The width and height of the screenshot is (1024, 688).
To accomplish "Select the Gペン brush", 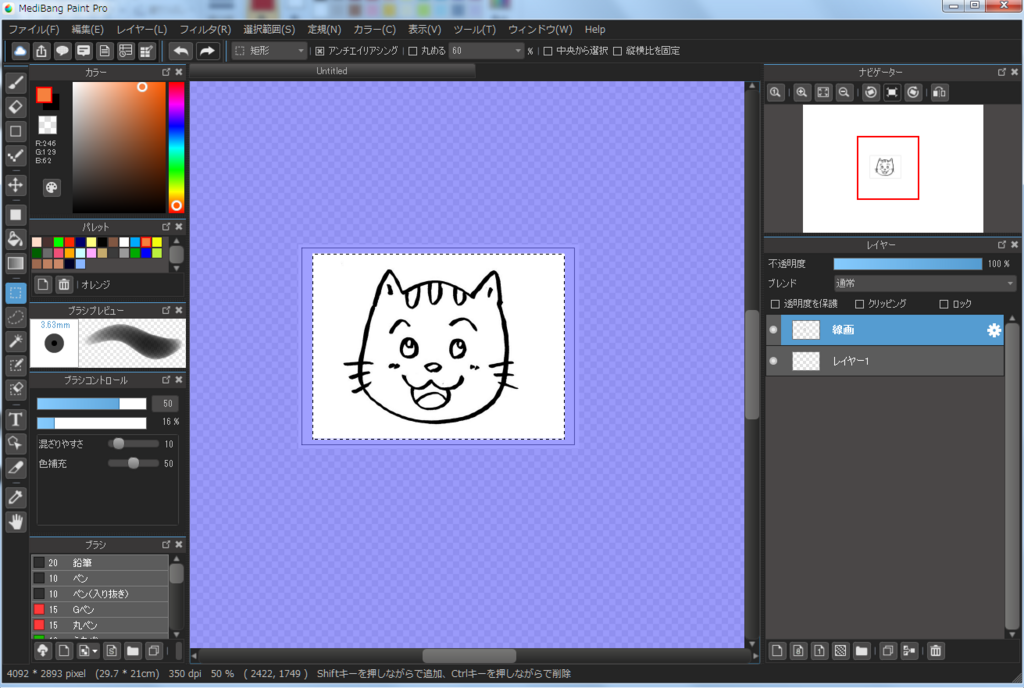I will [x=100, y=610].
